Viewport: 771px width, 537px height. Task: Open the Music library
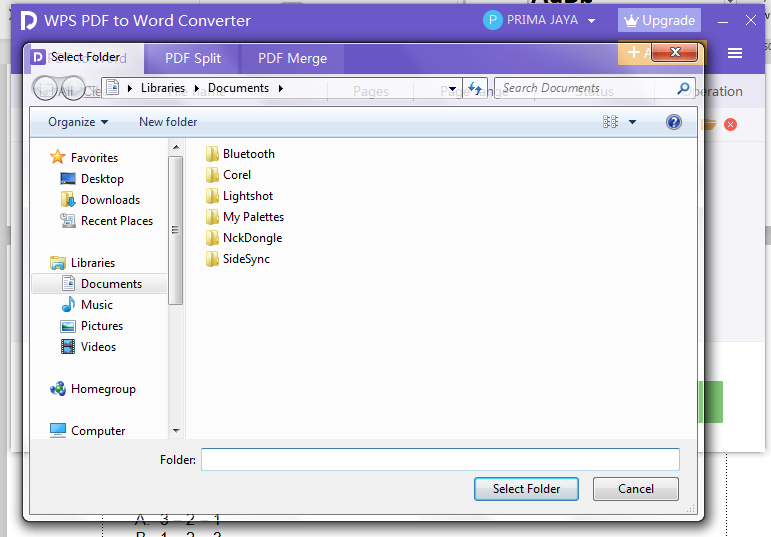click(x=87, y=305)
